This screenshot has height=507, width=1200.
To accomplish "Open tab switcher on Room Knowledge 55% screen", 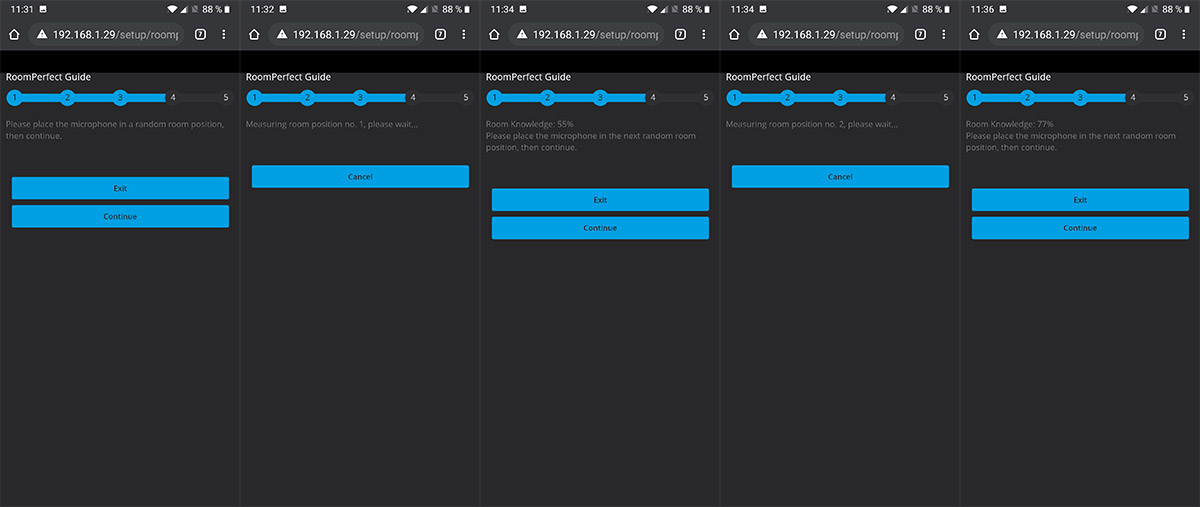I will point(680,34).
